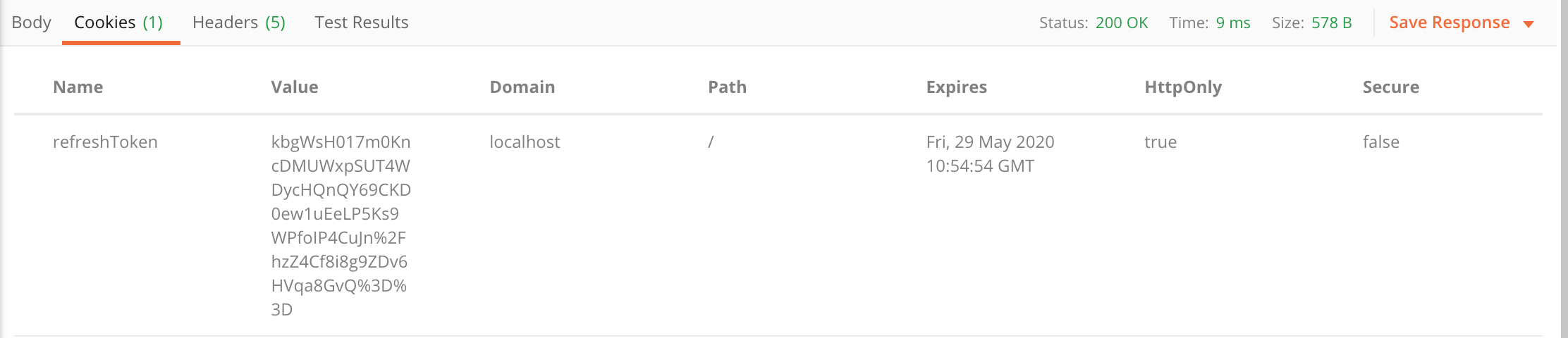1568x338 pixels.
Task: Open the Test Results tab
Action: point(362,23)
